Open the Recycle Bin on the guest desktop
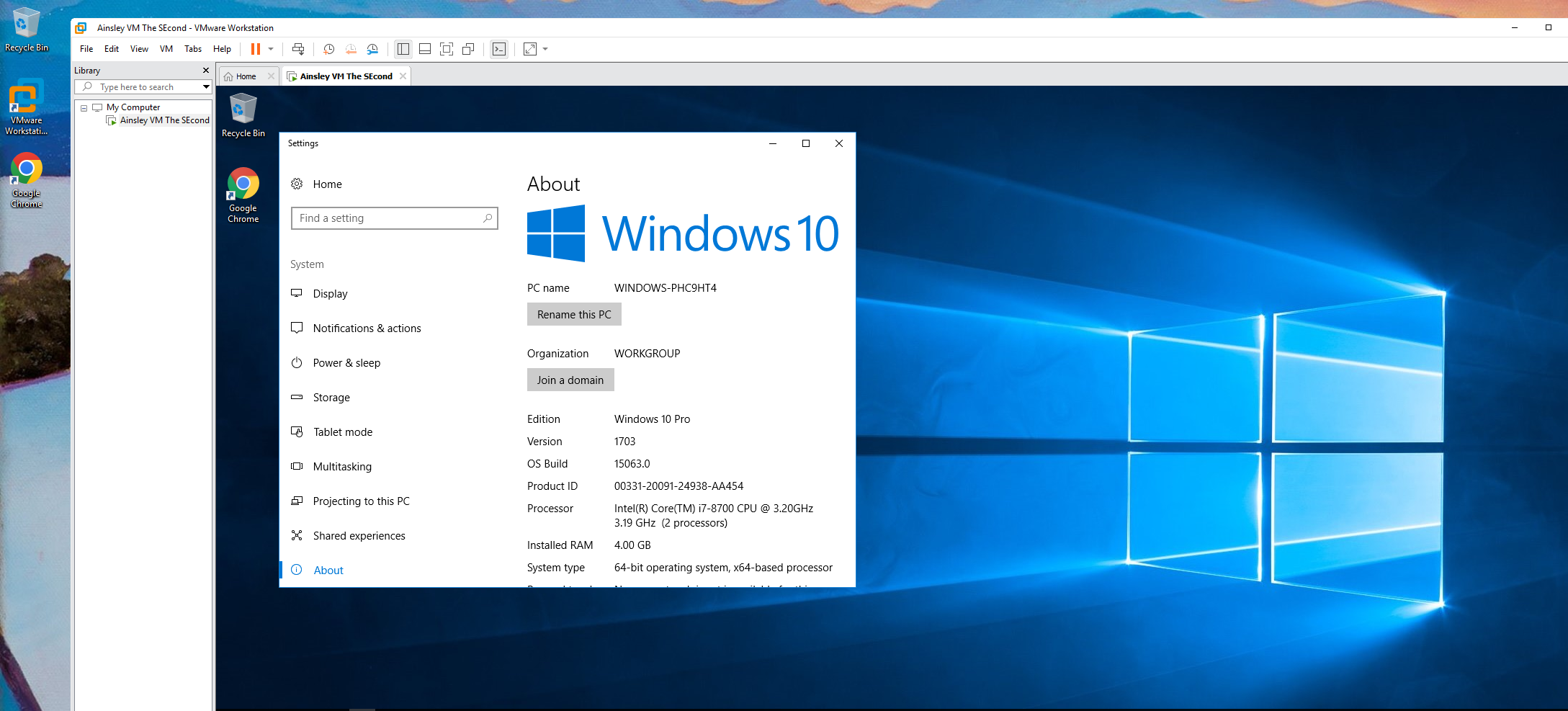Image resolution: width=1568 pixels, height=711 pixels. [243, 115]
